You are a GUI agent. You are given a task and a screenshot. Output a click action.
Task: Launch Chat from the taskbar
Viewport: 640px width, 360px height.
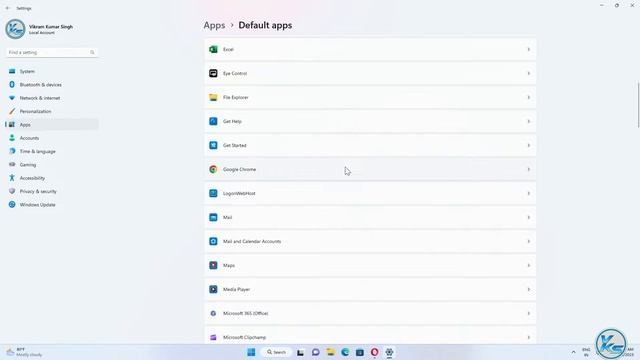point(316,352)
